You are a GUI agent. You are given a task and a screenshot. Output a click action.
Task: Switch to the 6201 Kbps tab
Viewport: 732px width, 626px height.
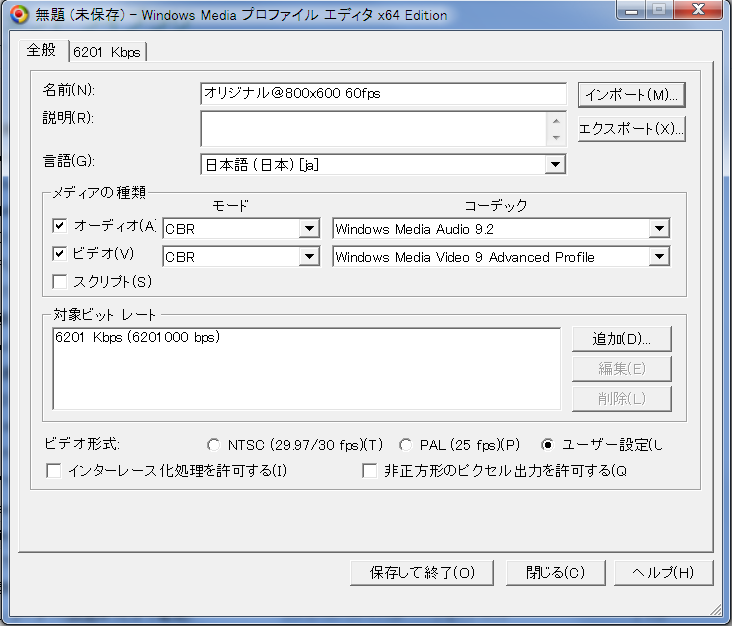(x=106, y=52)
